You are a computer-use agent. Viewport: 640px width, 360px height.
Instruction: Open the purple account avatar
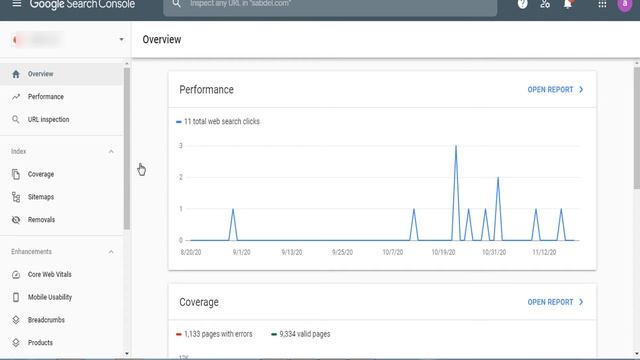point(624,4)
